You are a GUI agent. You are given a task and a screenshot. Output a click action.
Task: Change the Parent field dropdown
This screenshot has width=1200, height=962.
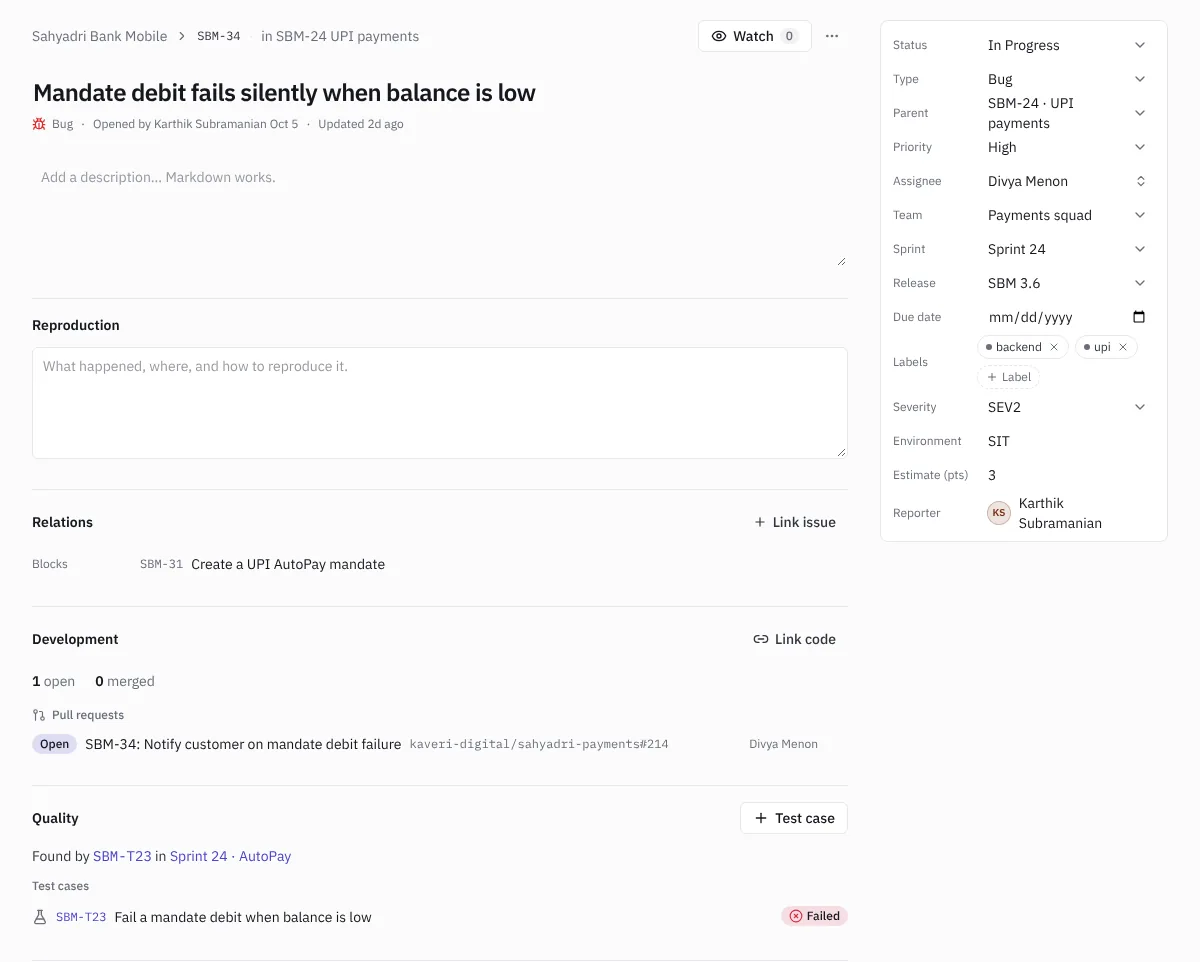(1067, 113)
